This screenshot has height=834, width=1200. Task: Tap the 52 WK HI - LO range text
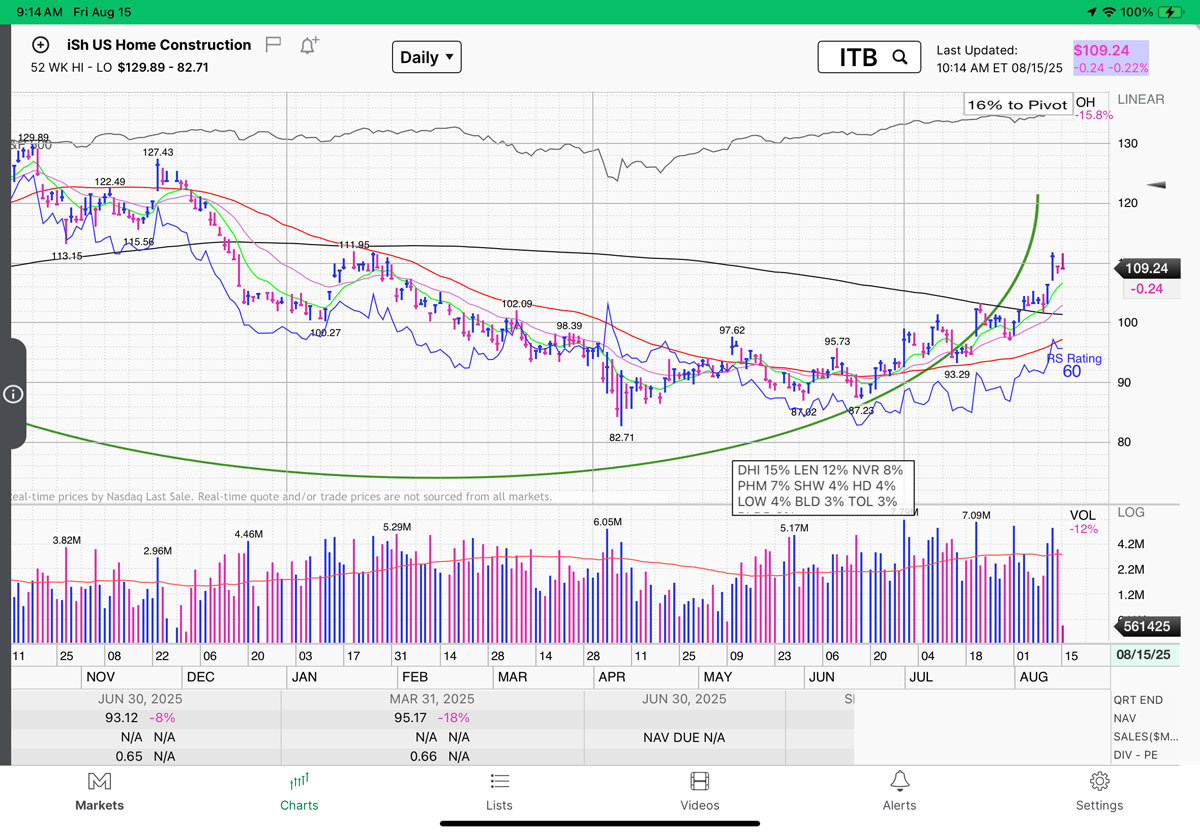click(x=121, y=67)
